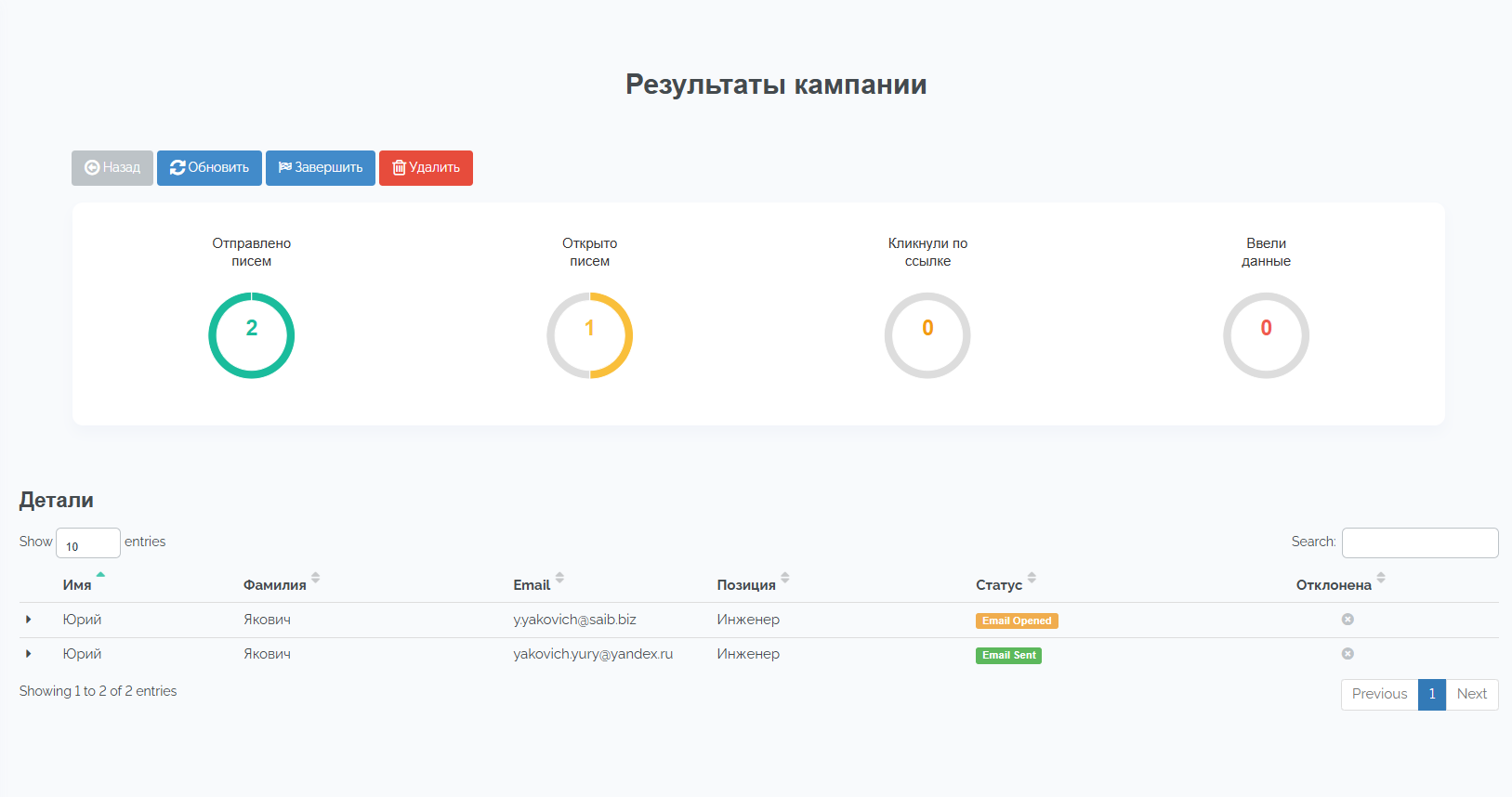Screen dimensions: 1512x797
Task: Click the Открыто писем yellow donut chart
Action: pyautogui.click(x=589, y=335)
